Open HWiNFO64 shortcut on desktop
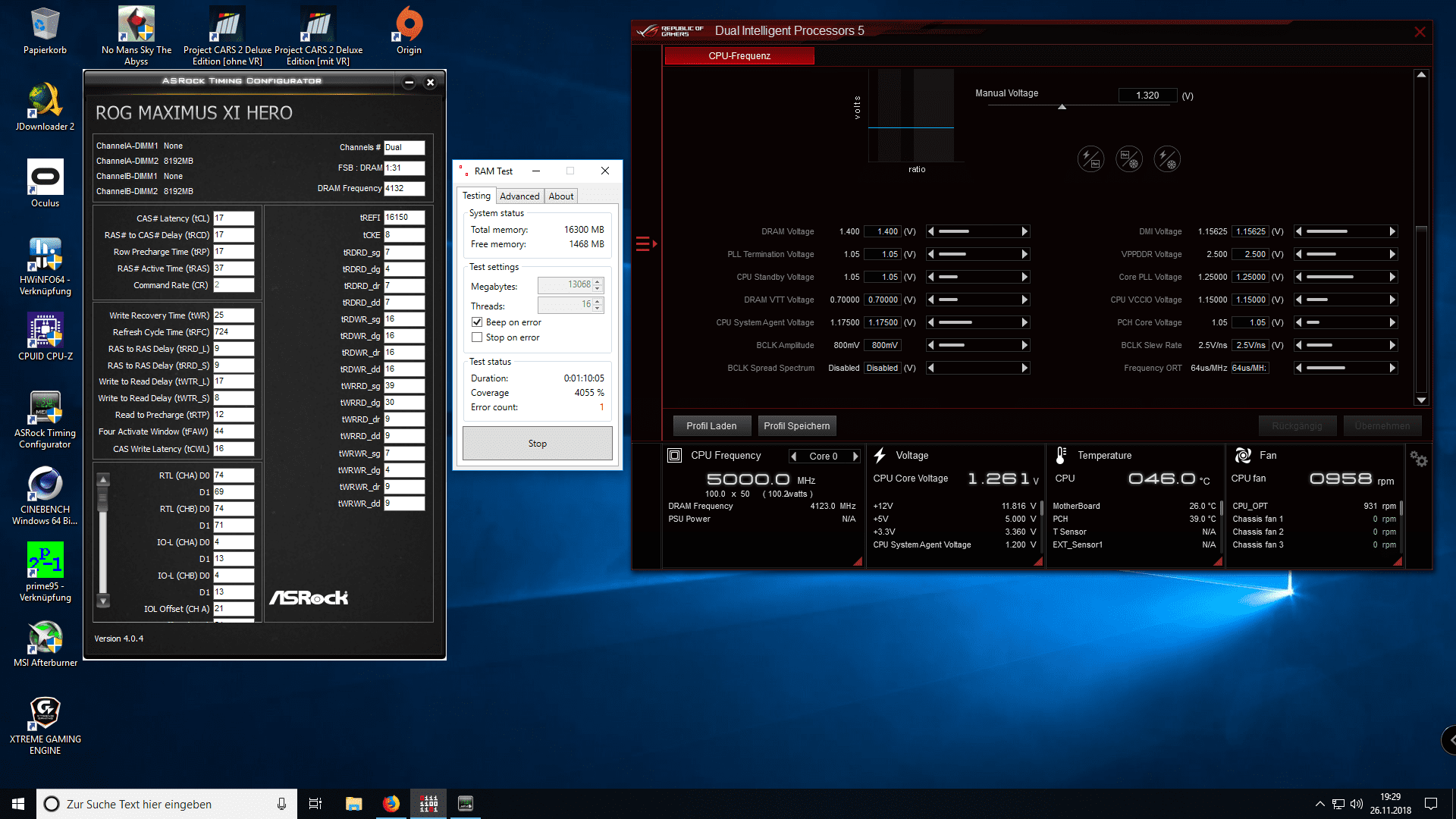 [45, 265]
